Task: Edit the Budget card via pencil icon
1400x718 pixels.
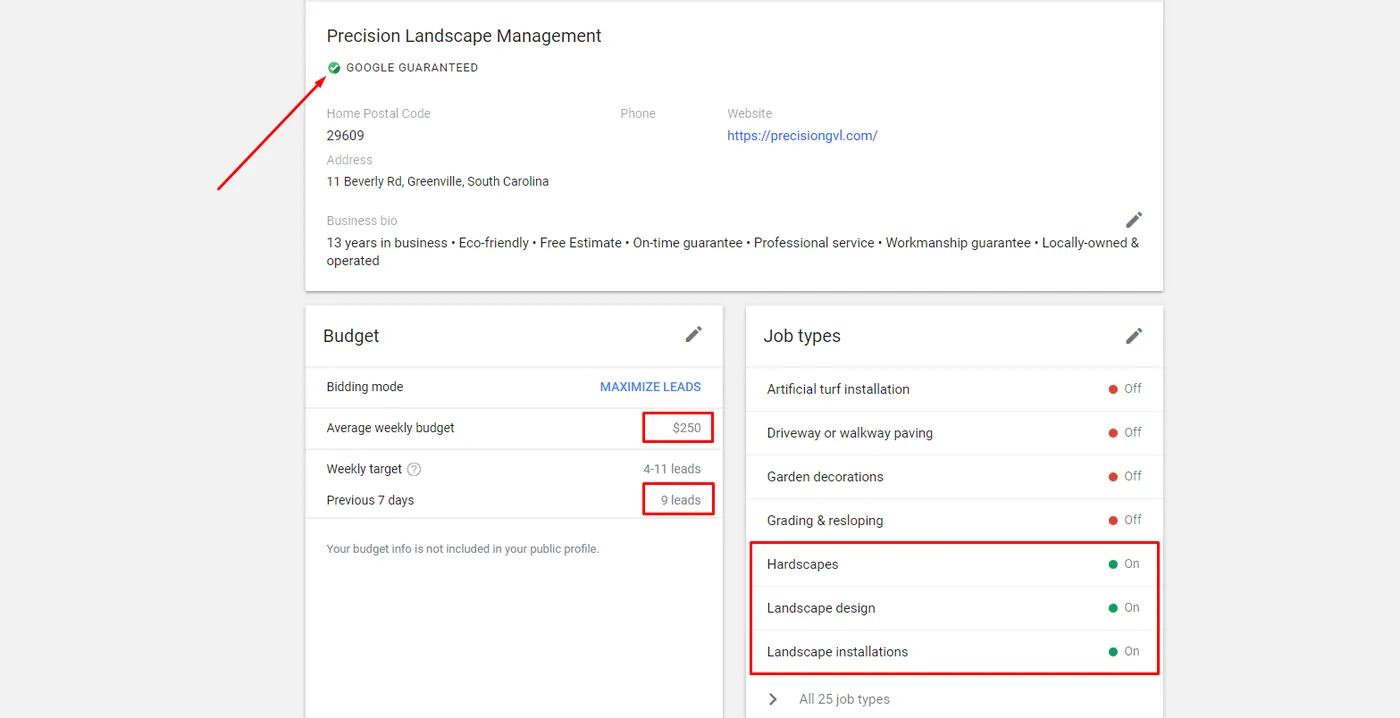Action: [x=694, y=335]
